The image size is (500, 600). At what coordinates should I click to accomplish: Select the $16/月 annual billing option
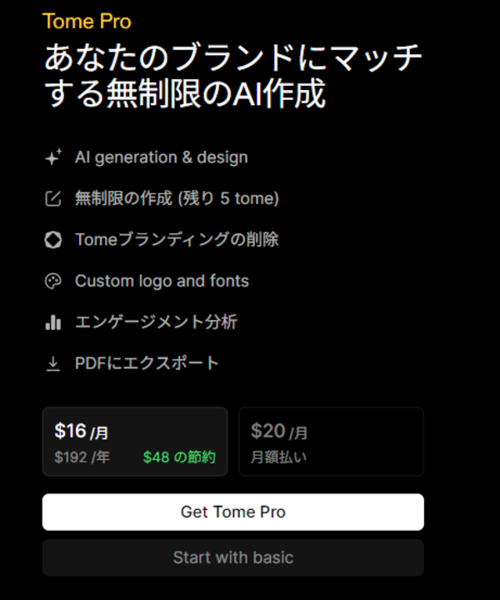tap(135, 442)
